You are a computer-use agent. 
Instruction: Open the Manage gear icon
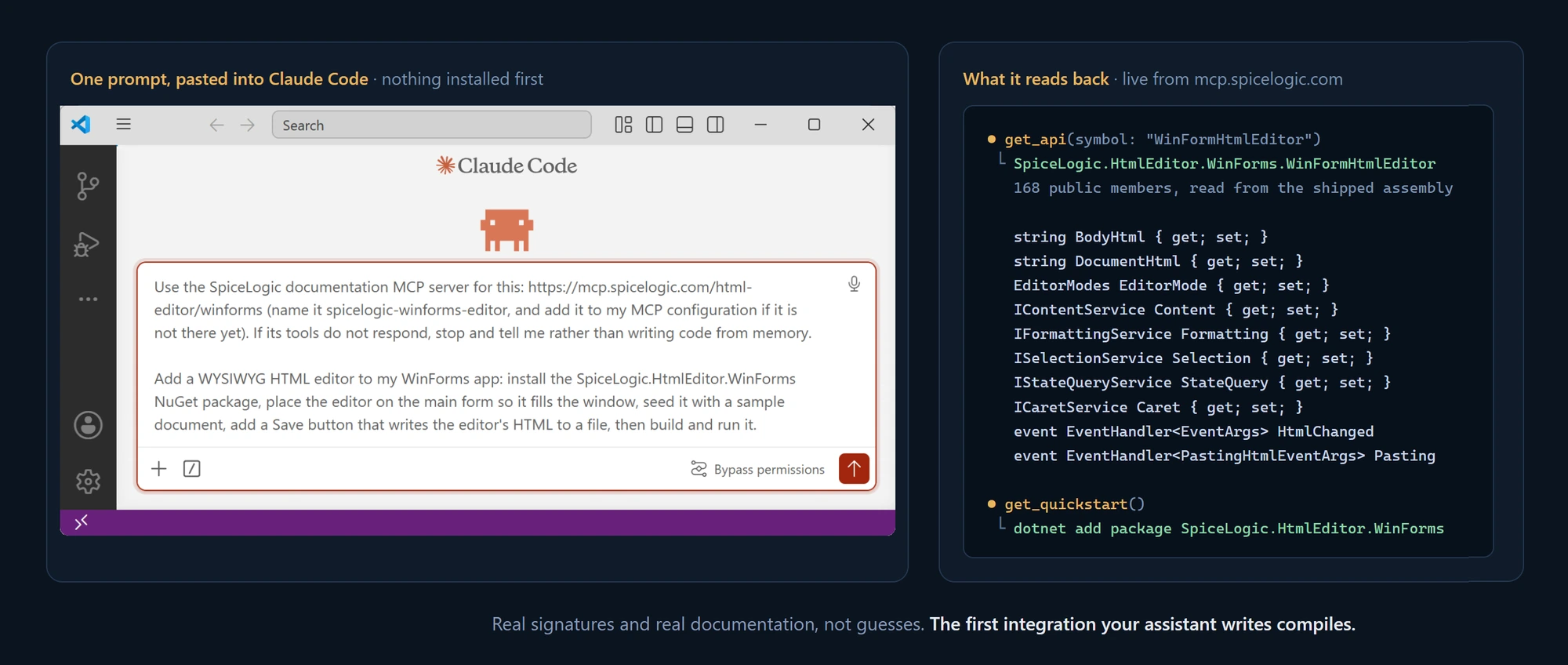[88, 481]
